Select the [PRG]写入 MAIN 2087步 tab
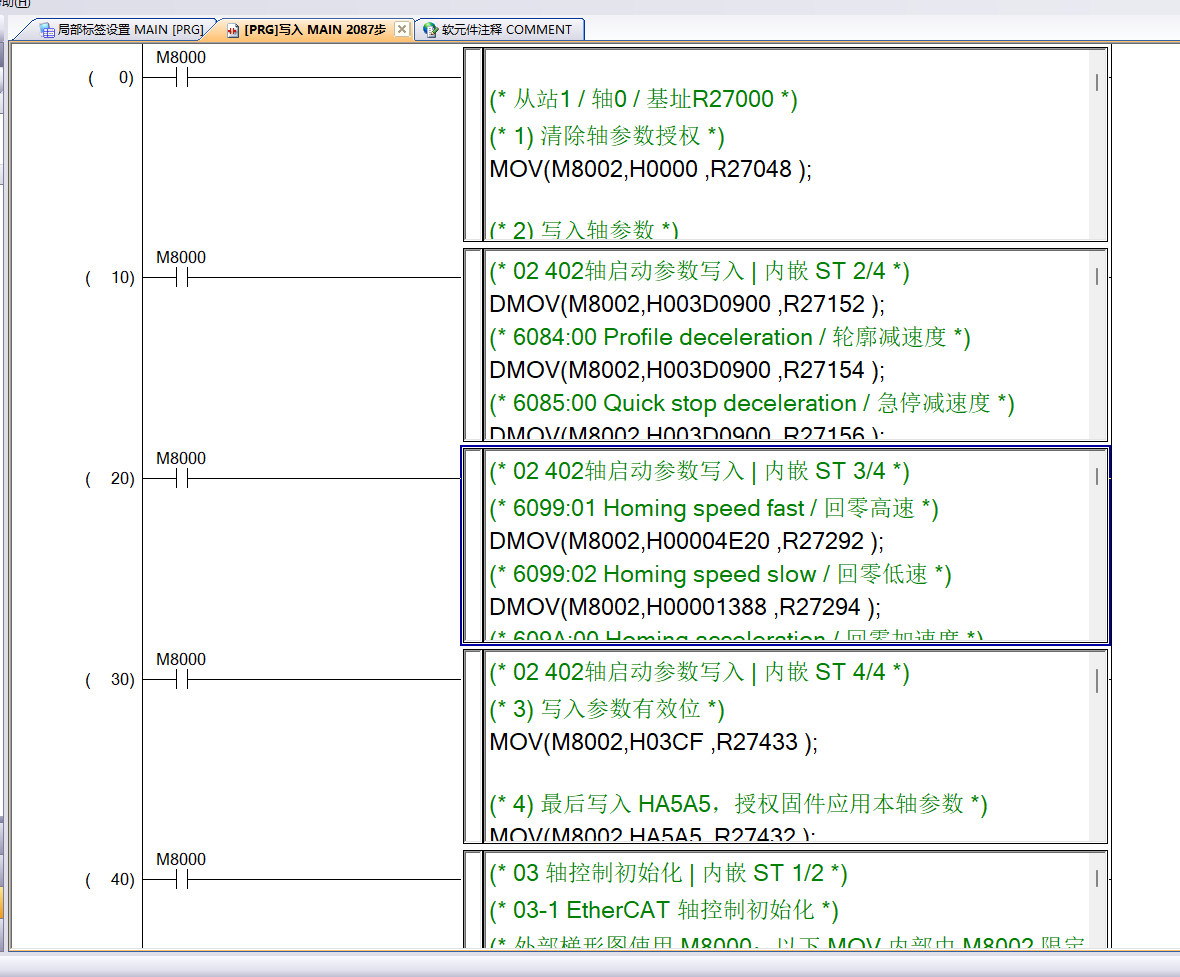The image size is (1180, 977). click(x=315, y=29)
